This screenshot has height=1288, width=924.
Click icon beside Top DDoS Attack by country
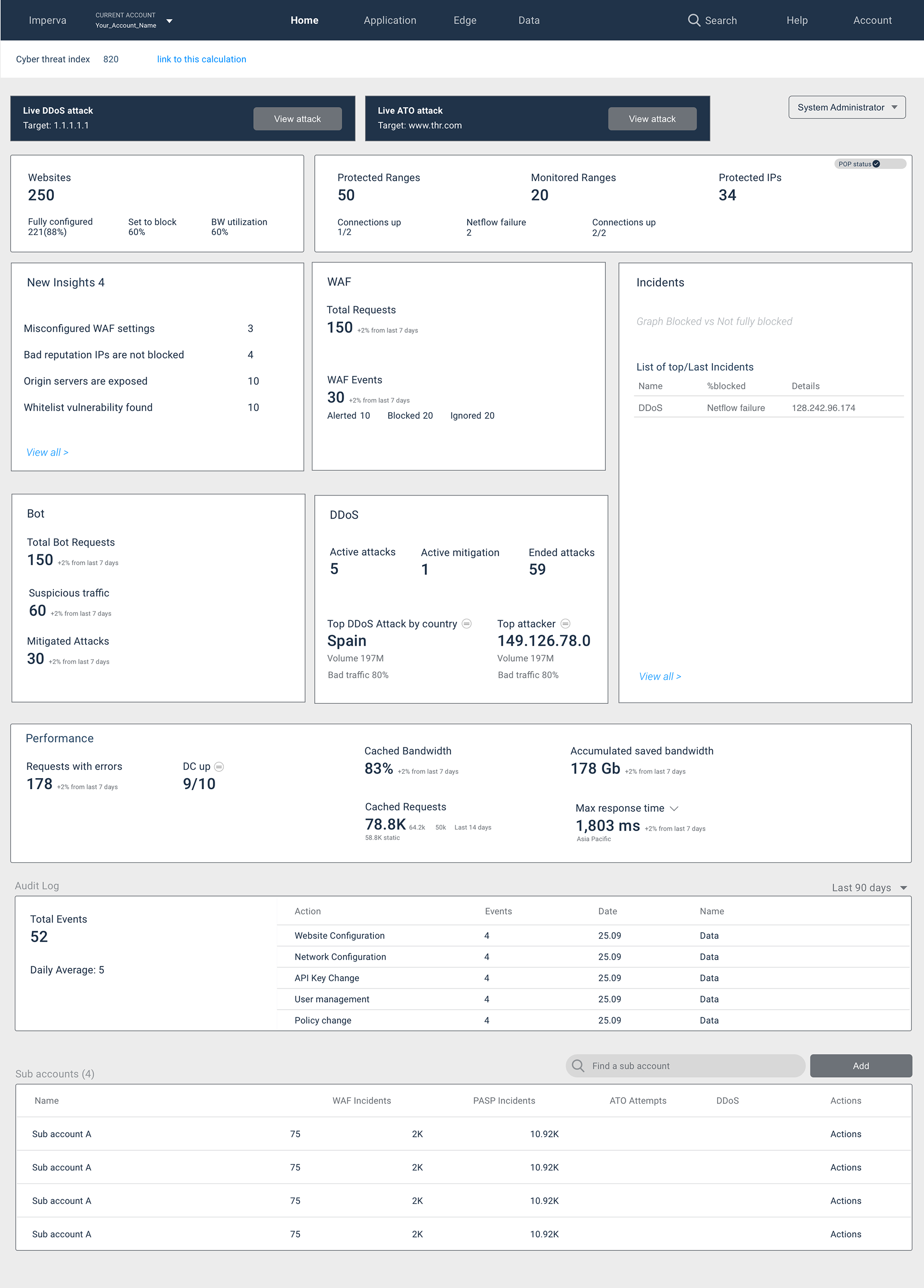point(466,624)
